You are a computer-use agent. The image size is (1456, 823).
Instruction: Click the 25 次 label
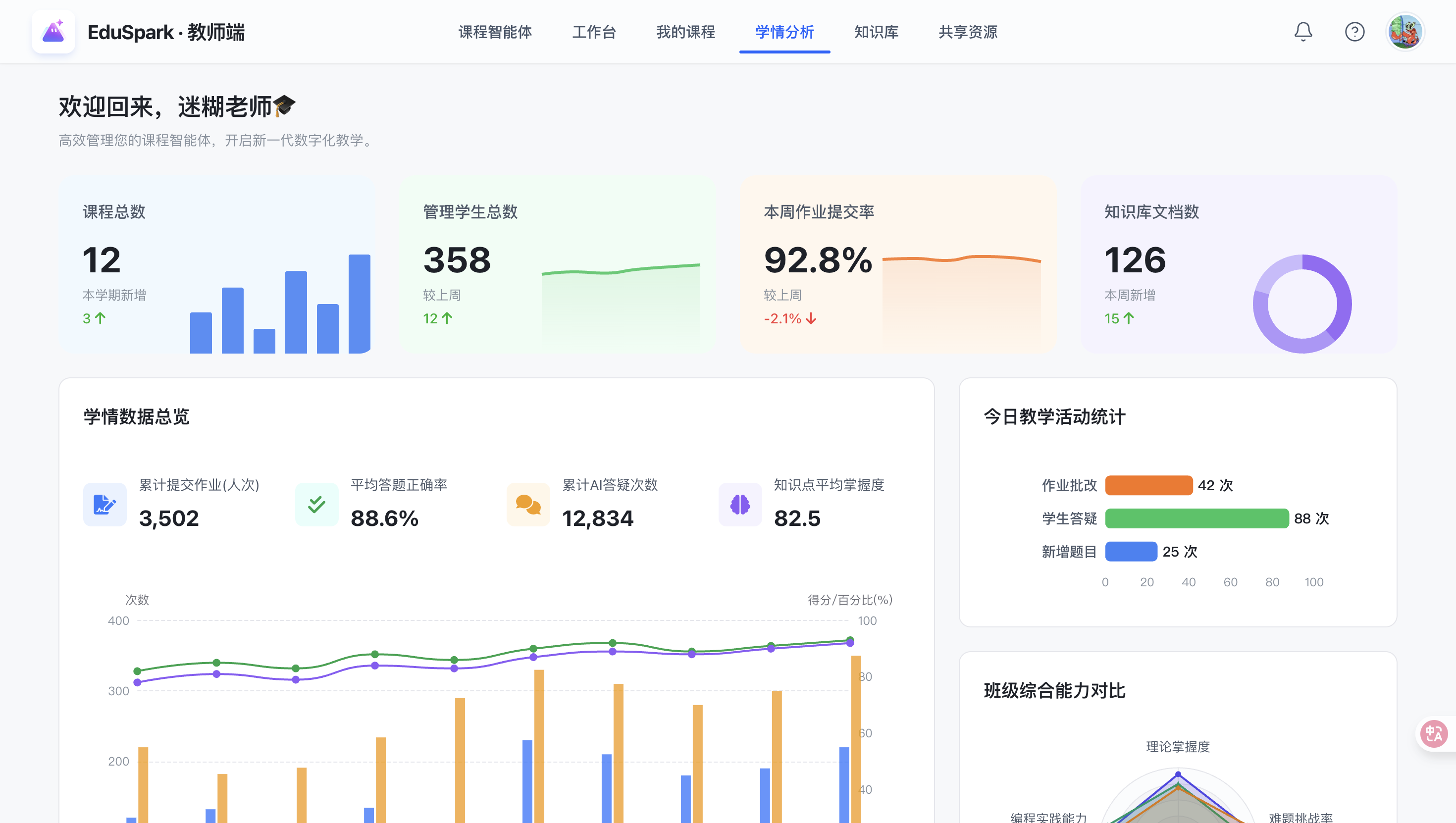click(x=1180, y=551)
